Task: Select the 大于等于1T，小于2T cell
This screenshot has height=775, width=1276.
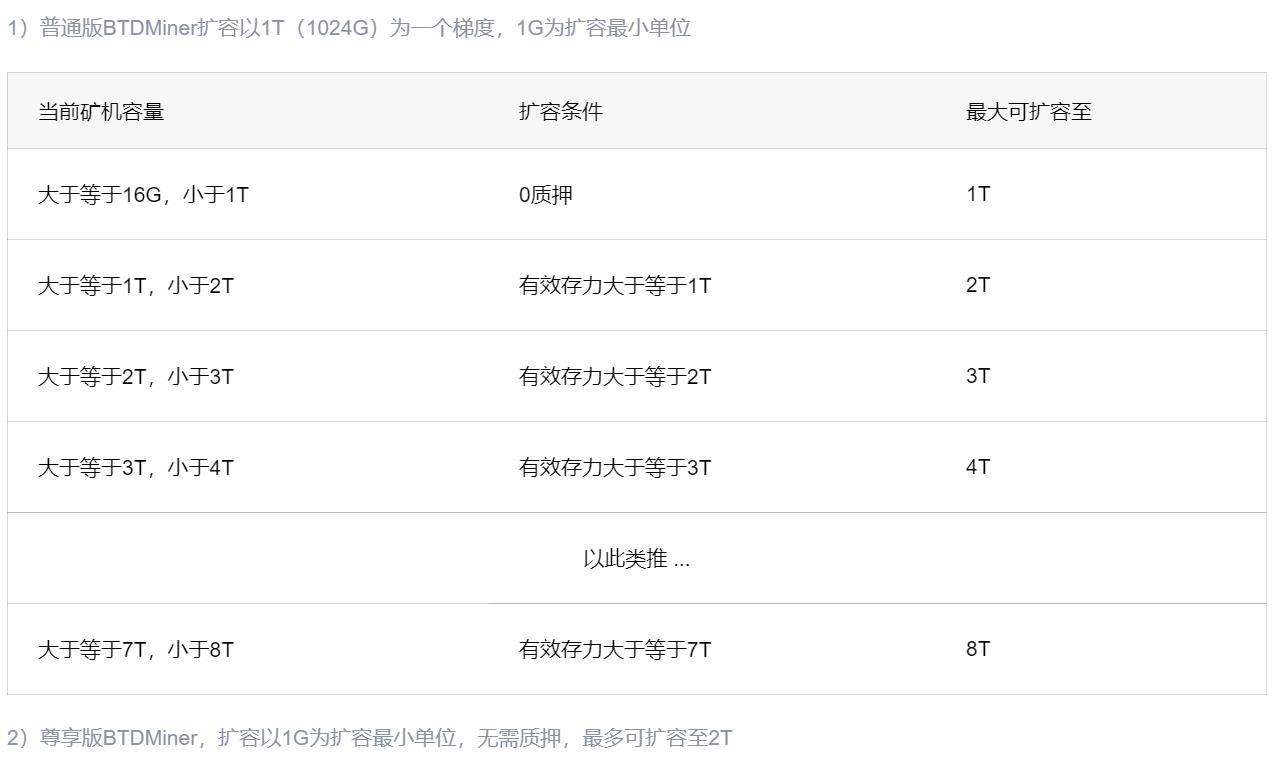Action: [136, 286]
